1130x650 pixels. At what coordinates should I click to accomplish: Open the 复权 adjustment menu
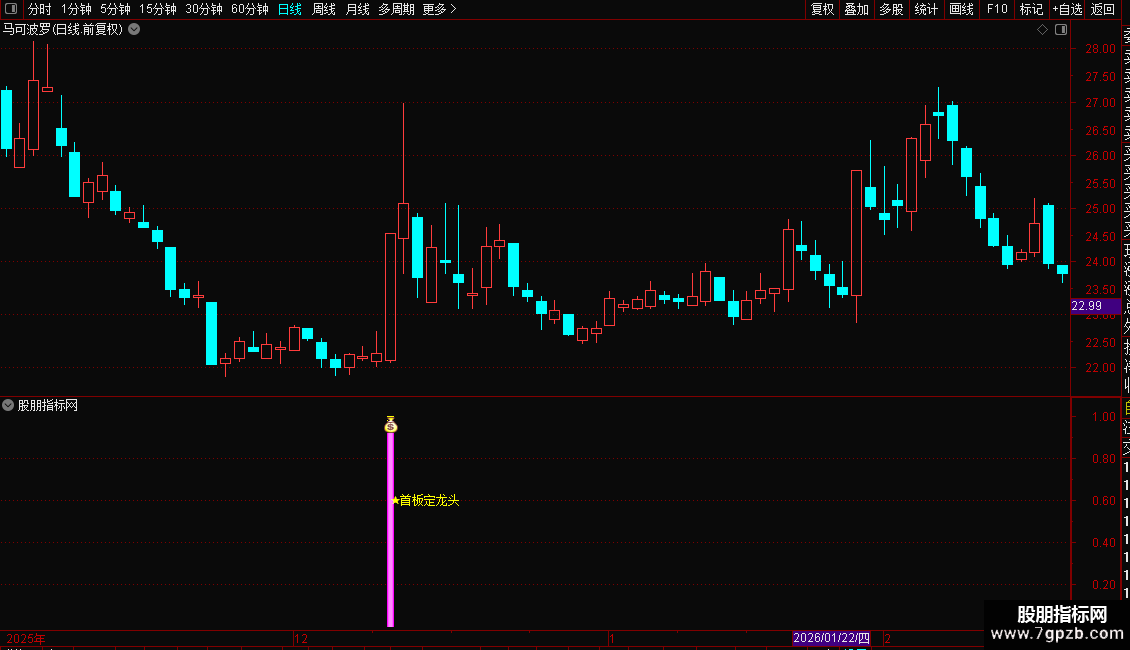[x=822, y=9]
